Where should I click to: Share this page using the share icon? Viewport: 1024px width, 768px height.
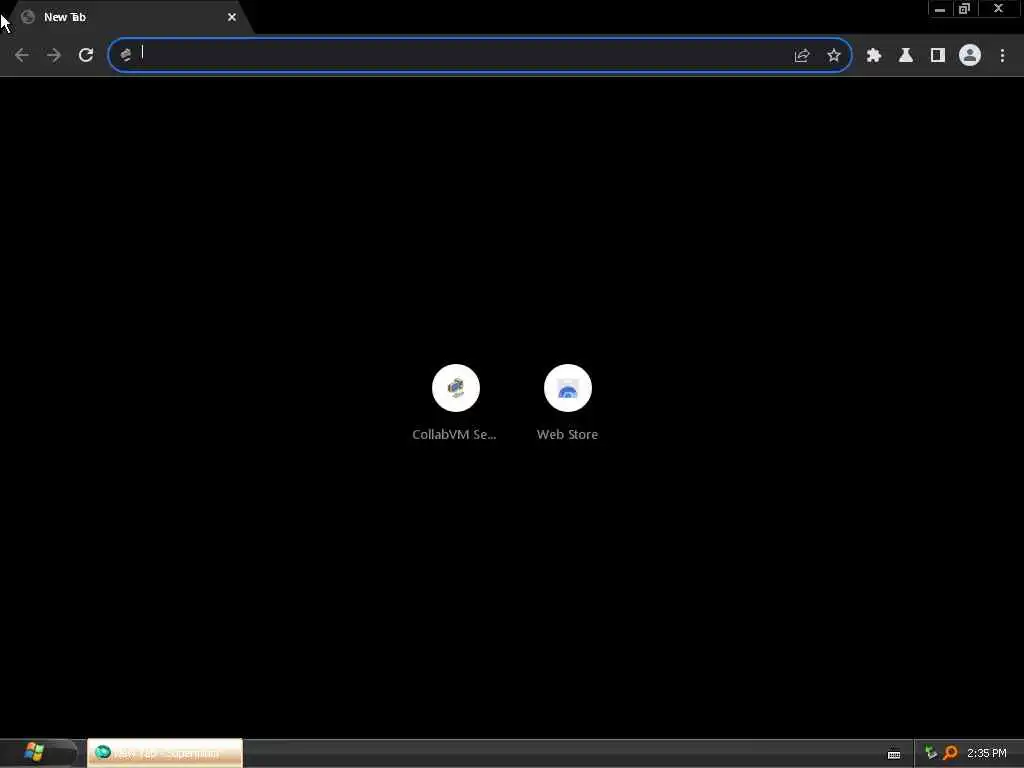pyautogui.click(x=802, y=56)
